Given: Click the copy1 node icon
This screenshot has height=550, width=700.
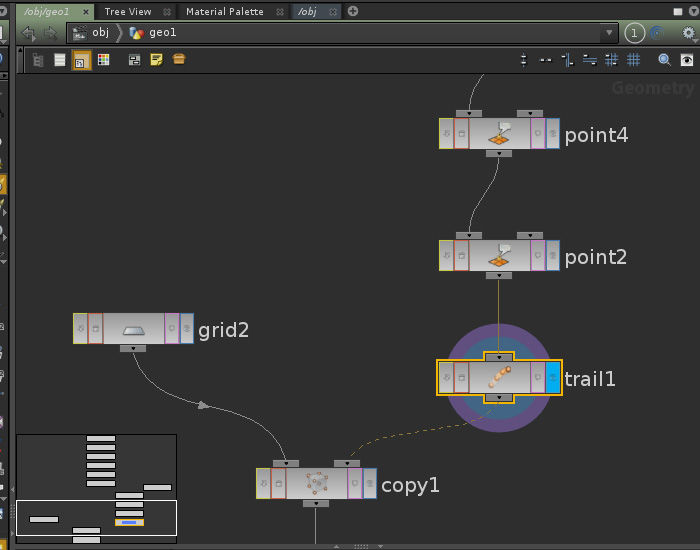Looking at the screenshot, I should pos(316,484).
